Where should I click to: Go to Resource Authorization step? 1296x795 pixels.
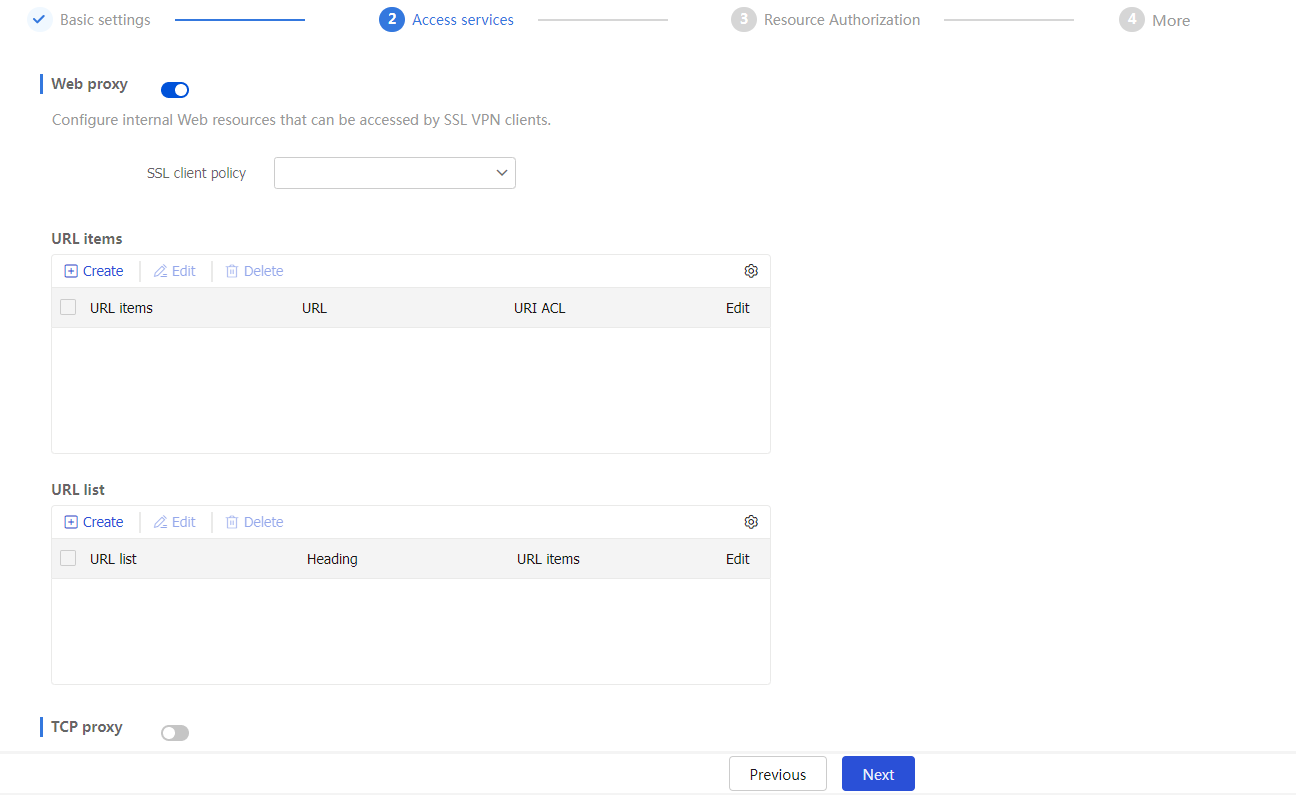point(842,20)
